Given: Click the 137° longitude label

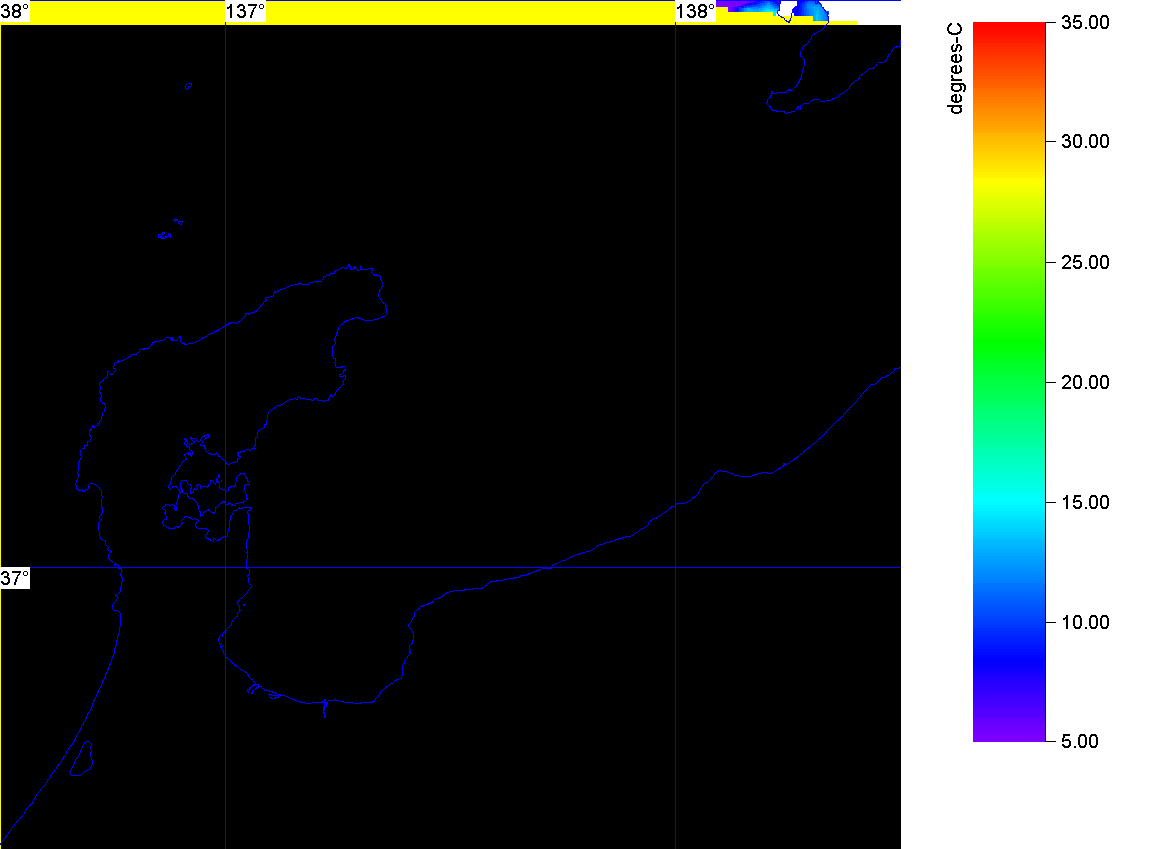Looking at the screenshot, I should click(245, 11).
